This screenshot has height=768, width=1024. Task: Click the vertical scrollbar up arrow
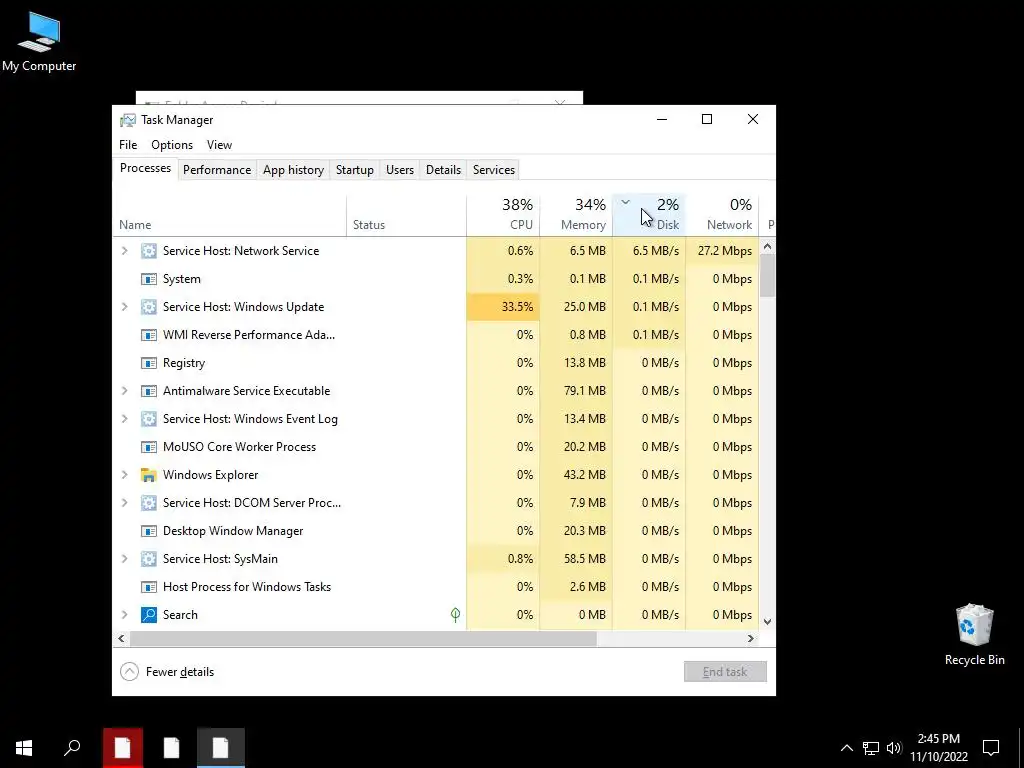[767, 247]
